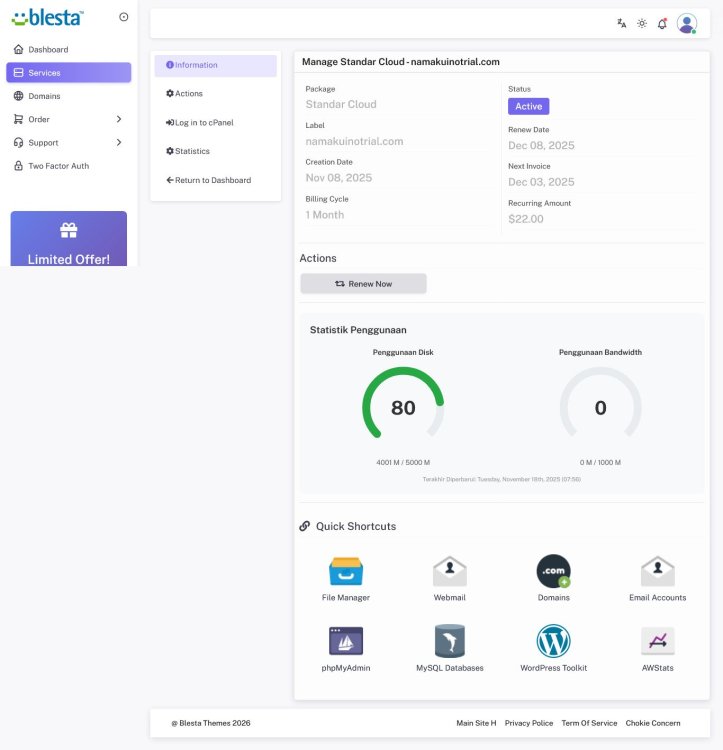The width and height of the screenshot is (723, 750).
Task: Toggle sidebar collapse button near Blesta logo
Action: pos(123,17)
